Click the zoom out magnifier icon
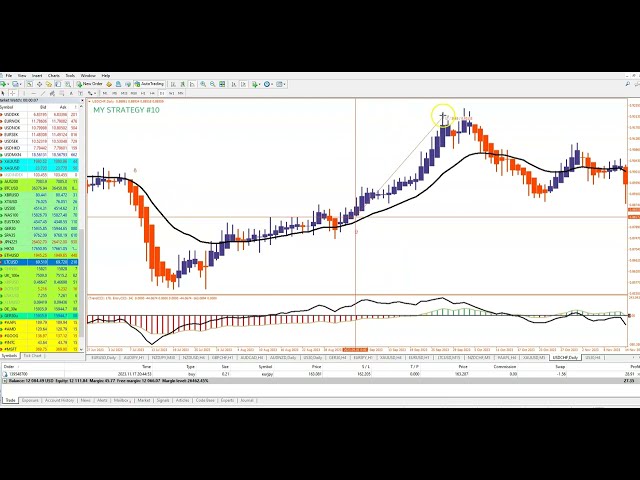The height and width of the screenshot is (480, 640). point(215,84)
